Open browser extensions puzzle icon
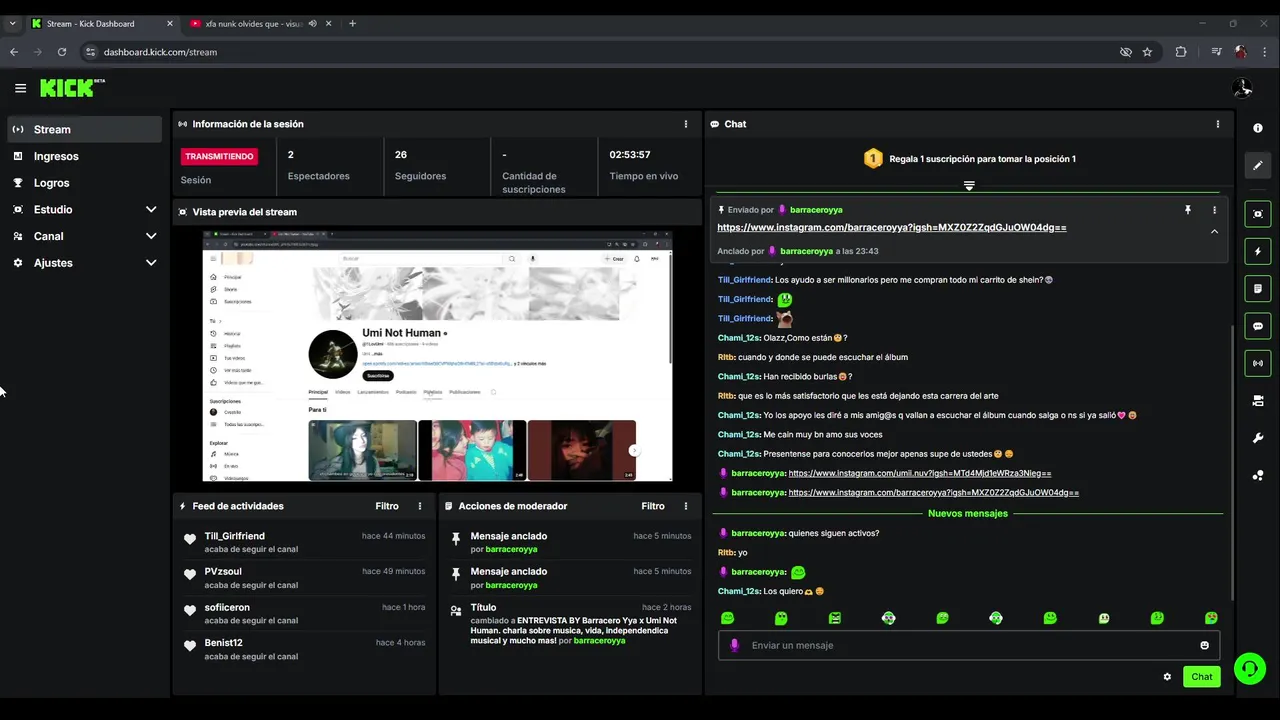Viewport: 1280px width, 720px height. pyautogui.click(x=1181, y=52)
